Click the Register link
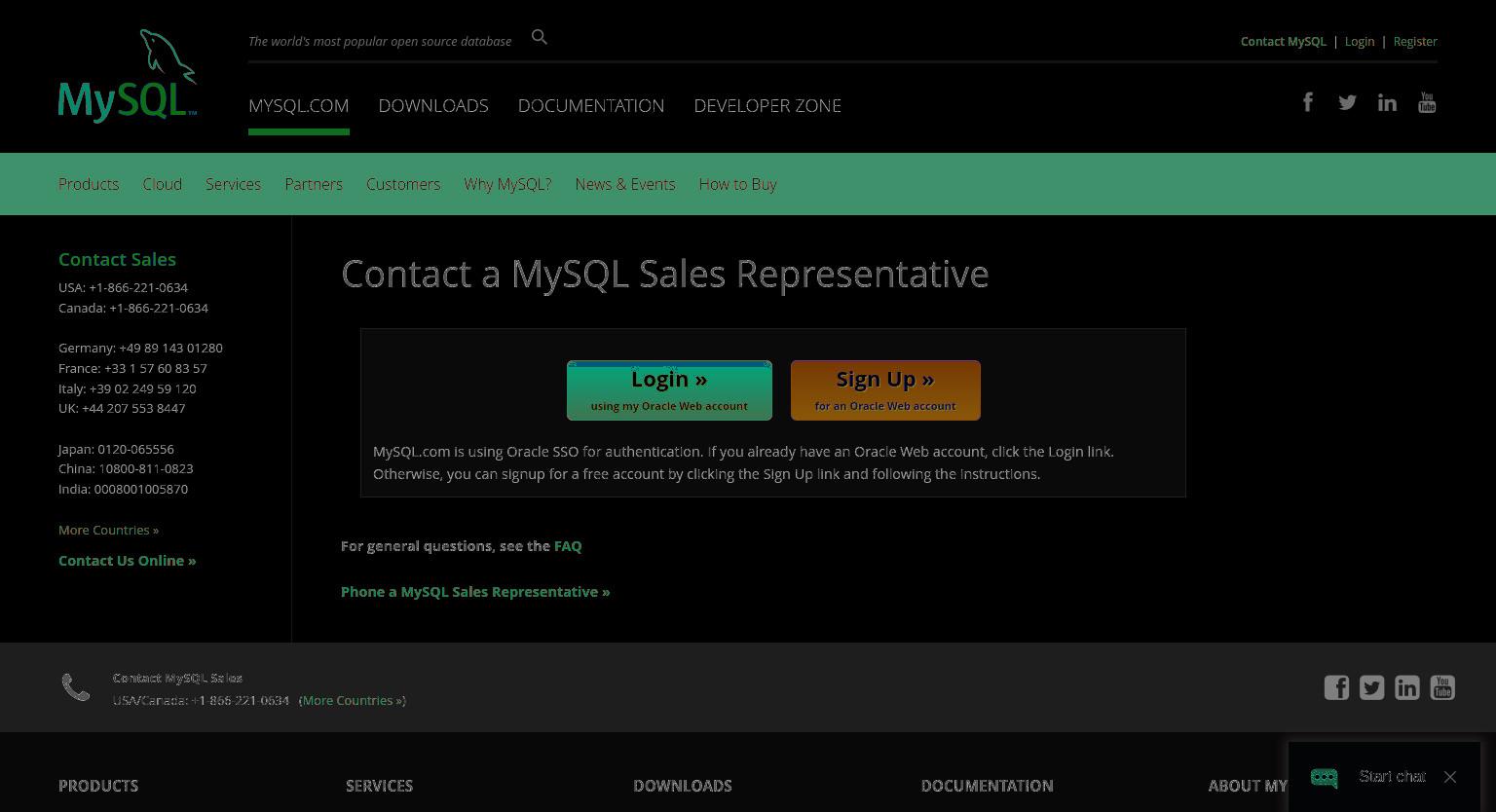Viewport: 1496px width, 812px height. pyautogui.click(x=1415, y=41)
